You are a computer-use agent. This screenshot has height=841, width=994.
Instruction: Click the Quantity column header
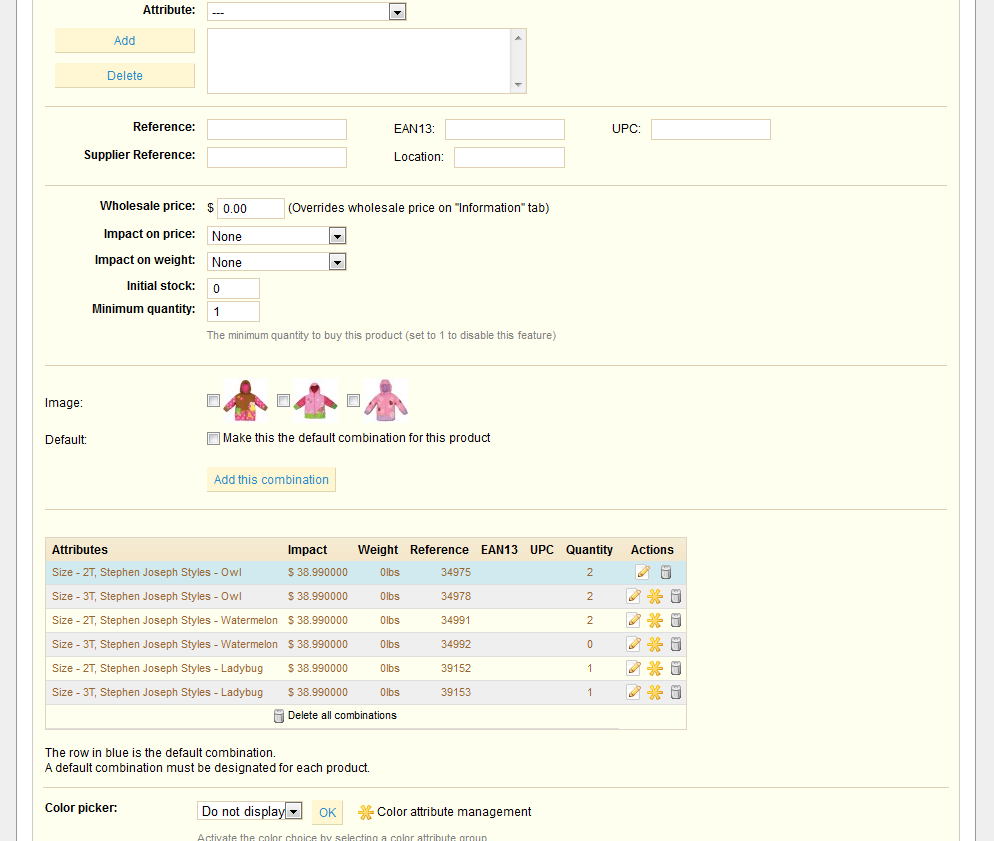pos(590,549)
